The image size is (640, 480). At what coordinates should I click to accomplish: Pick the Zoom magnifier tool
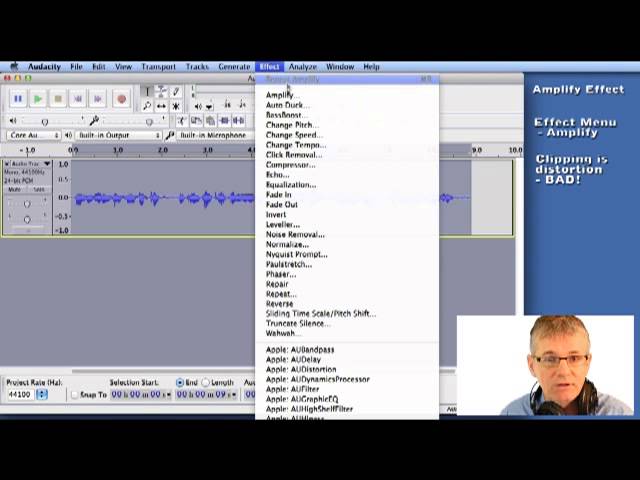click(x=147, y=106)
